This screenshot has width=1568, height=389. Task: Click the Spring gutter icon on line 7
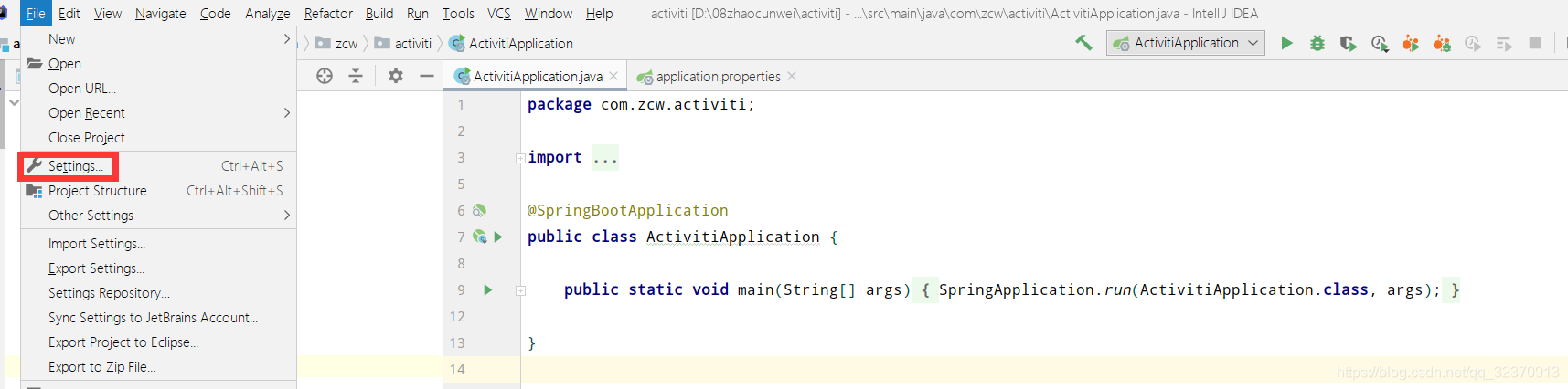click(x=479, y=237)
